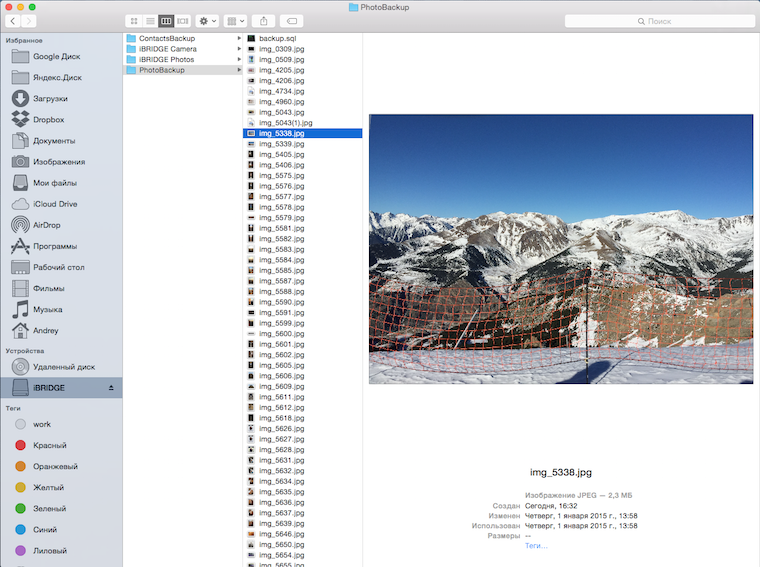
Task: Click the Edit Tags toolbar button
Action: 292,20
